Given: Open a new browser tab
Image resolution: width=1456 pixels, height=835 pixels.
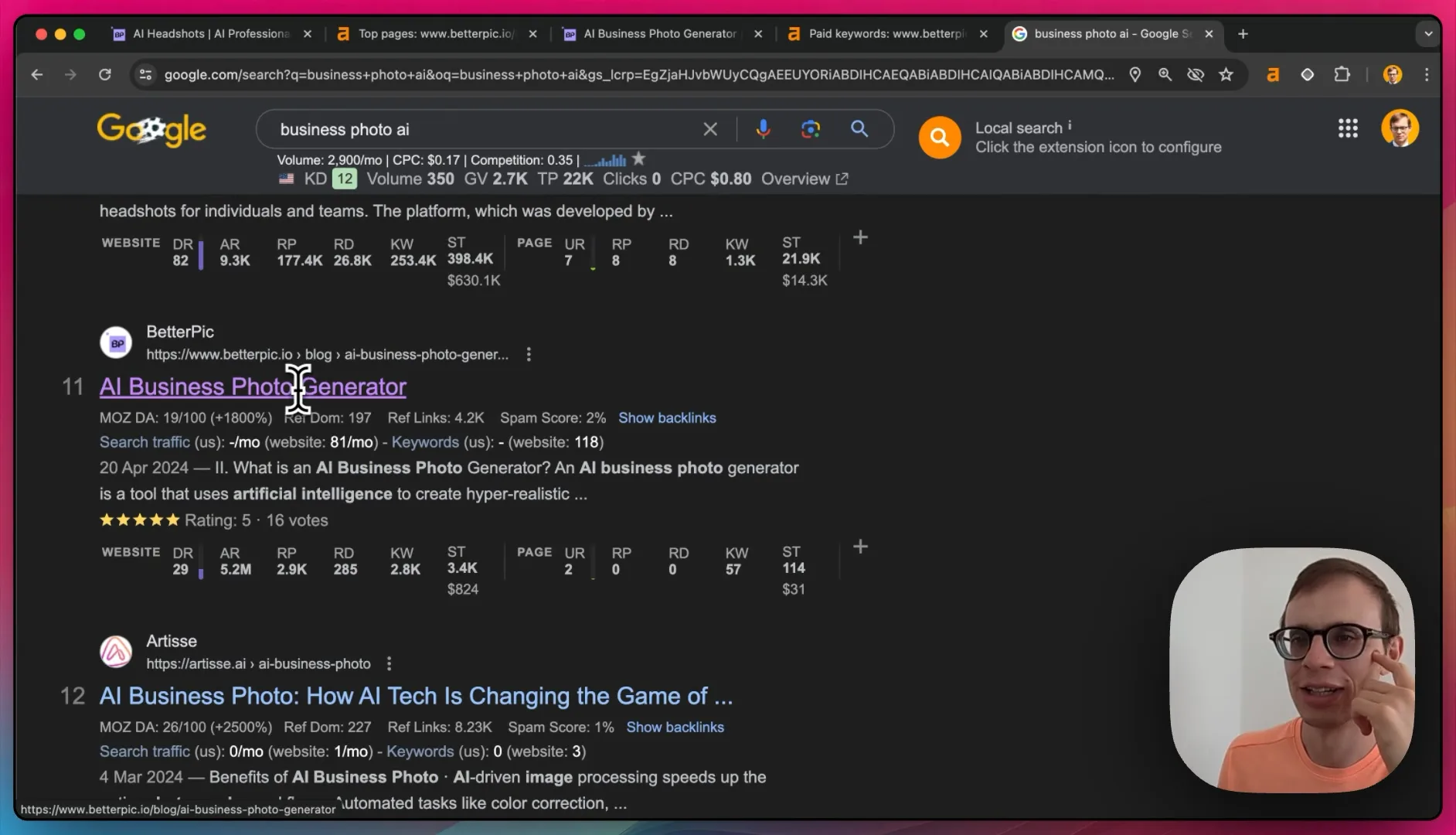Looking at the screenshot, I should click(x=1243, y=34).
